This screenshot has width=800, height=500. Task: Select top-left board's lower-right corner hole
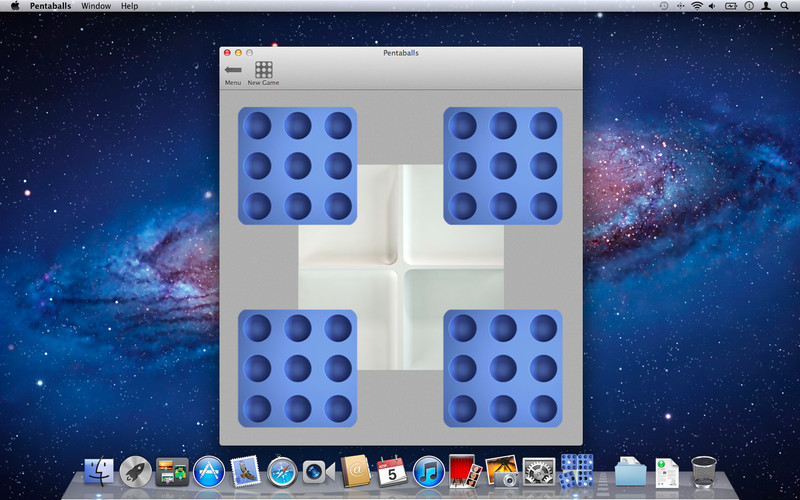pos(338,206)
